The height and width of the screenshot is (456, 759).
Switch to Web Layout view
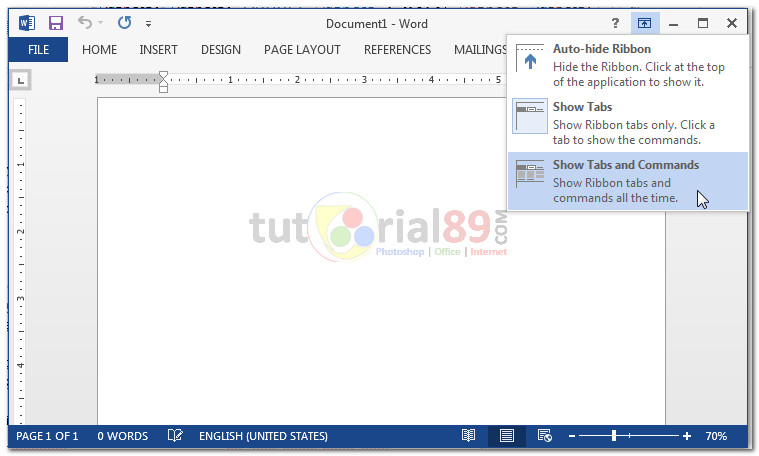[545, 436]
